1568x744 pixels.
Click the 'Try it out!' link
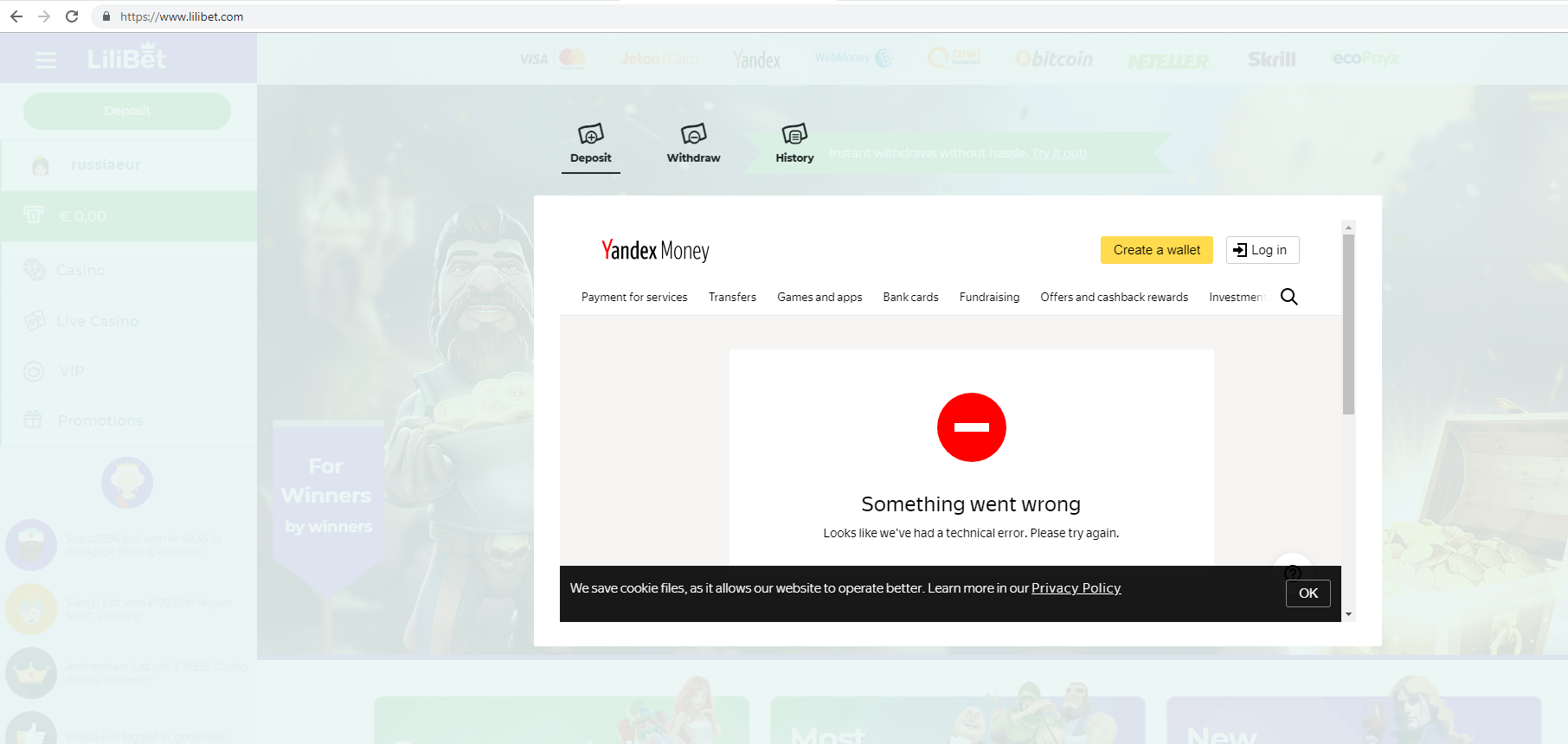pyautogui.click(x=1059, y=153)
